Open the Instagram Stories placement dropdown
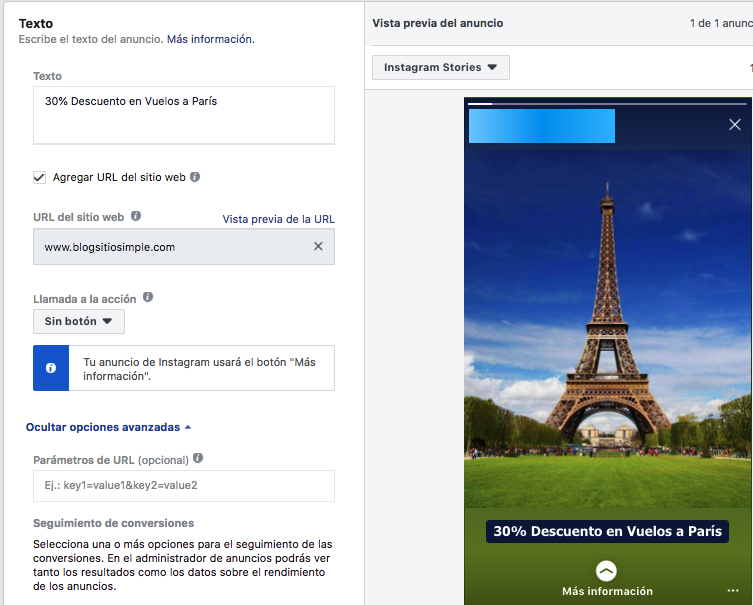 point(441,67)
